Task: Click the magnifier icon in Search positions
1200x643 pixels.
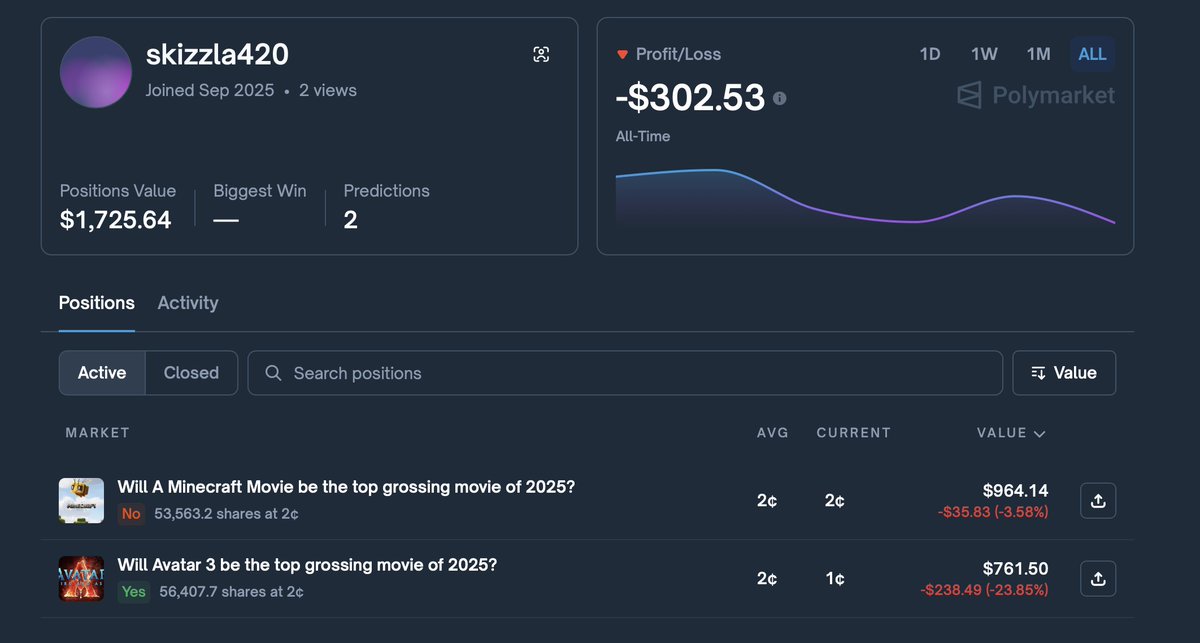Action: [273, 373]
